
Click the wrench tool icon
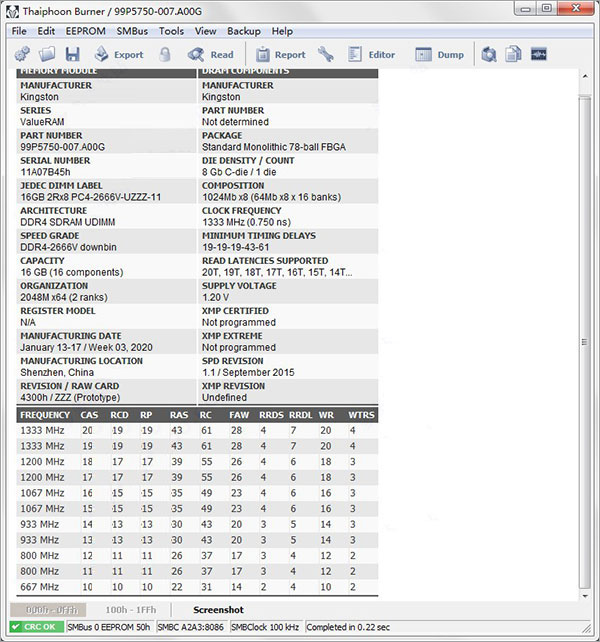point(326,55)
